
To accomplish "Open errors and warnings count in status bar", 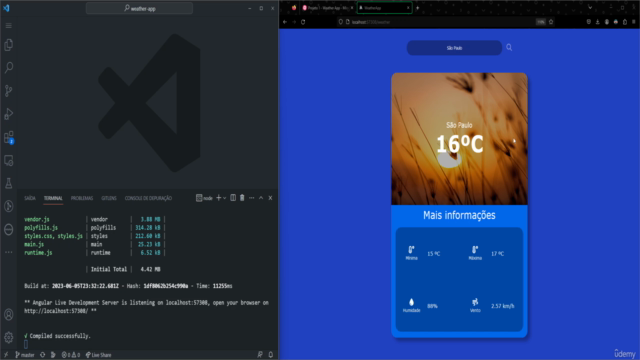I will 71,355.
